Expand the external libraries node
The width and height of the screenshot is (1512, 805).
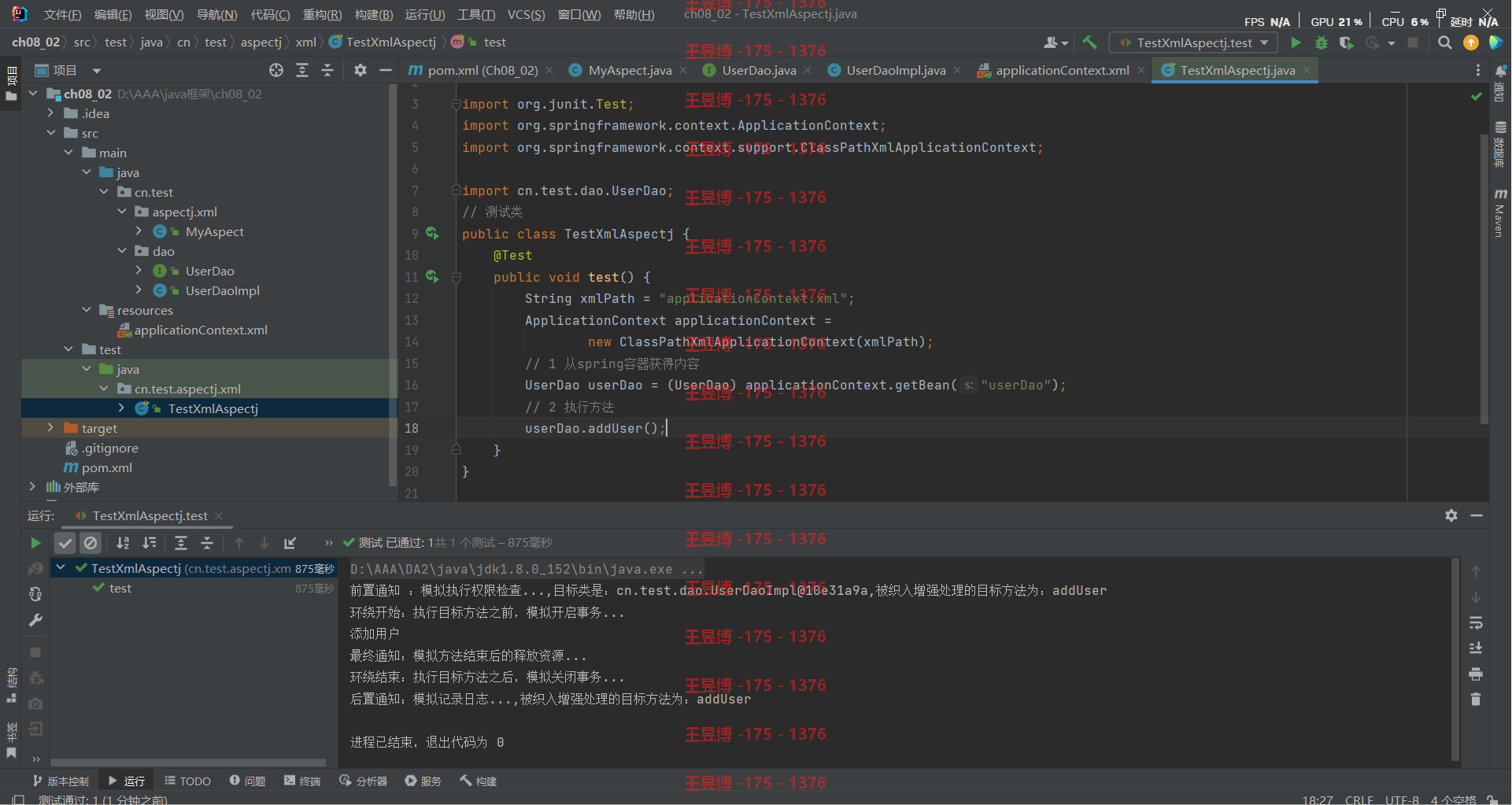point(32,487)
